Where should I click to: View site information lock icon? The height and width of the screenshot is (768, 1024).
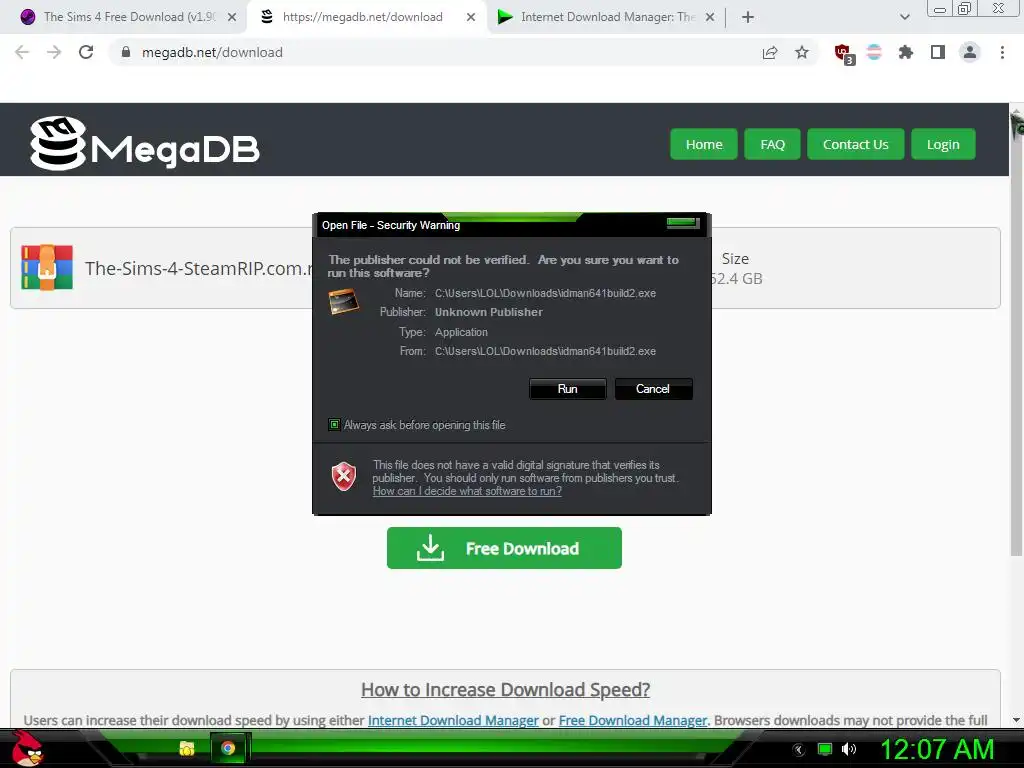point(126,52)
